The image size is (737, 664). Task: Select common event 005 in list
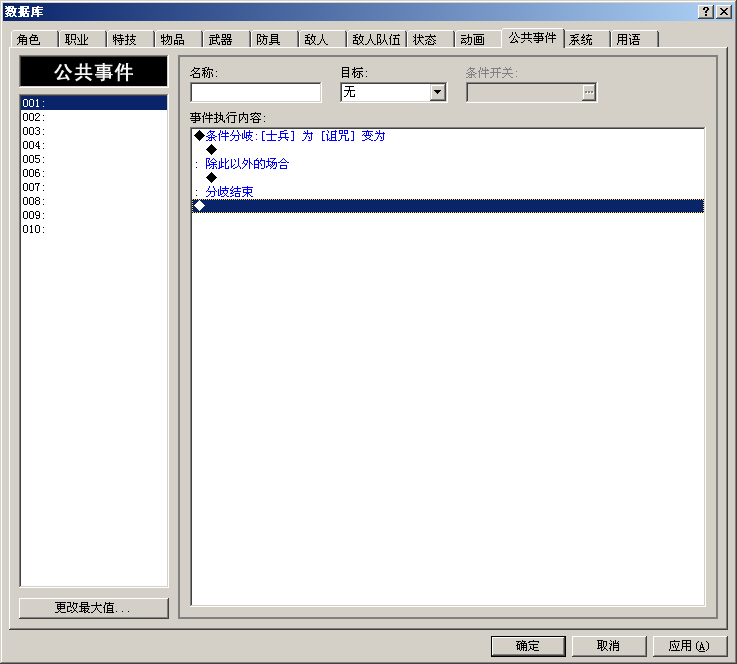coord(94,159)
